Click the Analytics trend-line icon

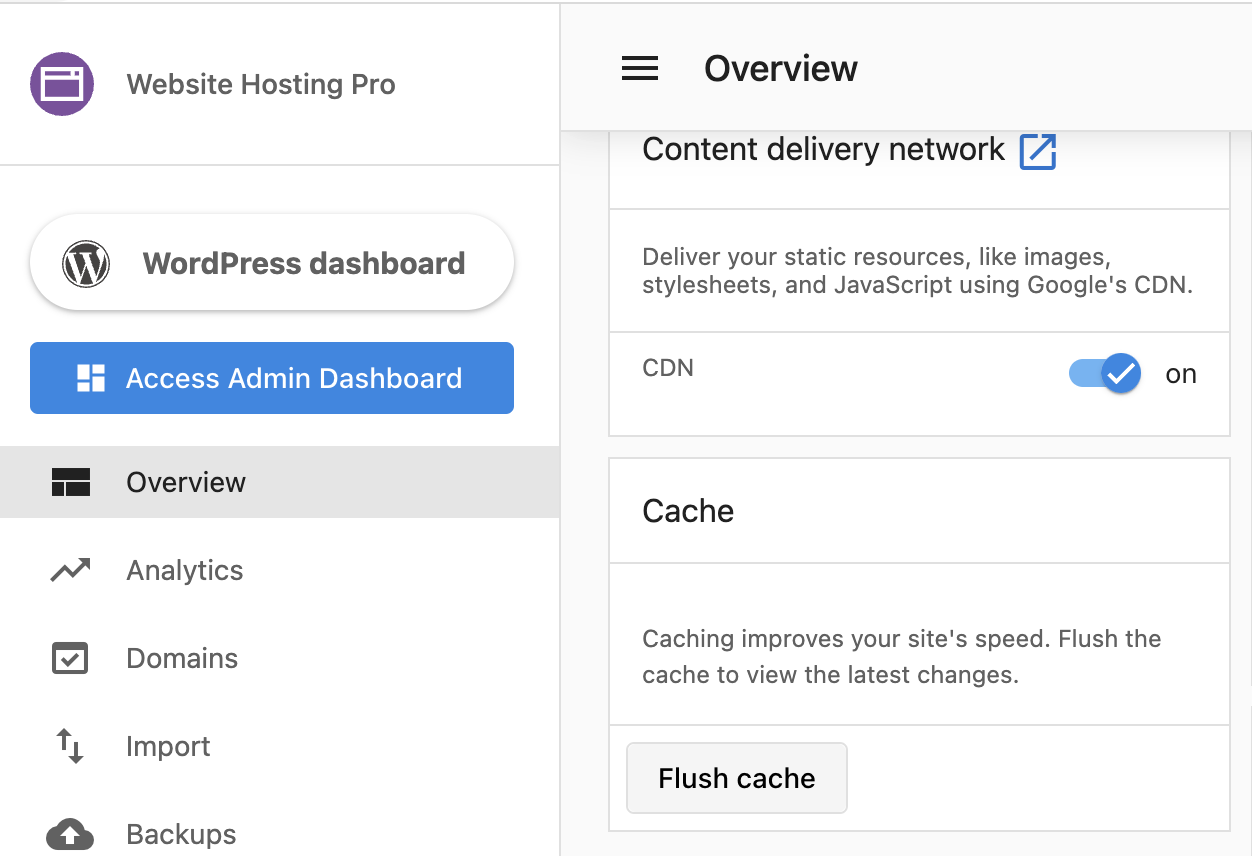point(70,571)
